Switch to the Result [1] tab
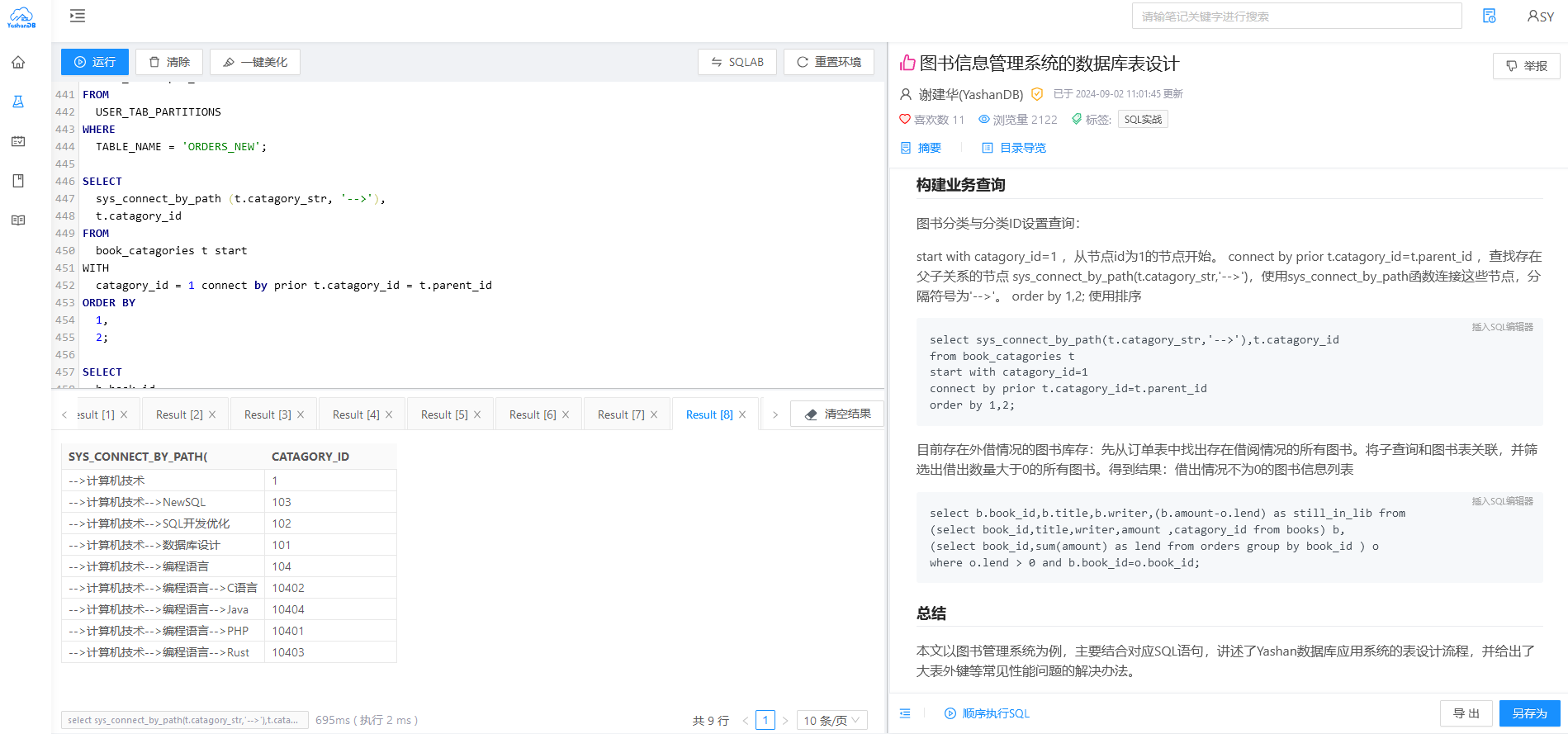 point(96,414)
